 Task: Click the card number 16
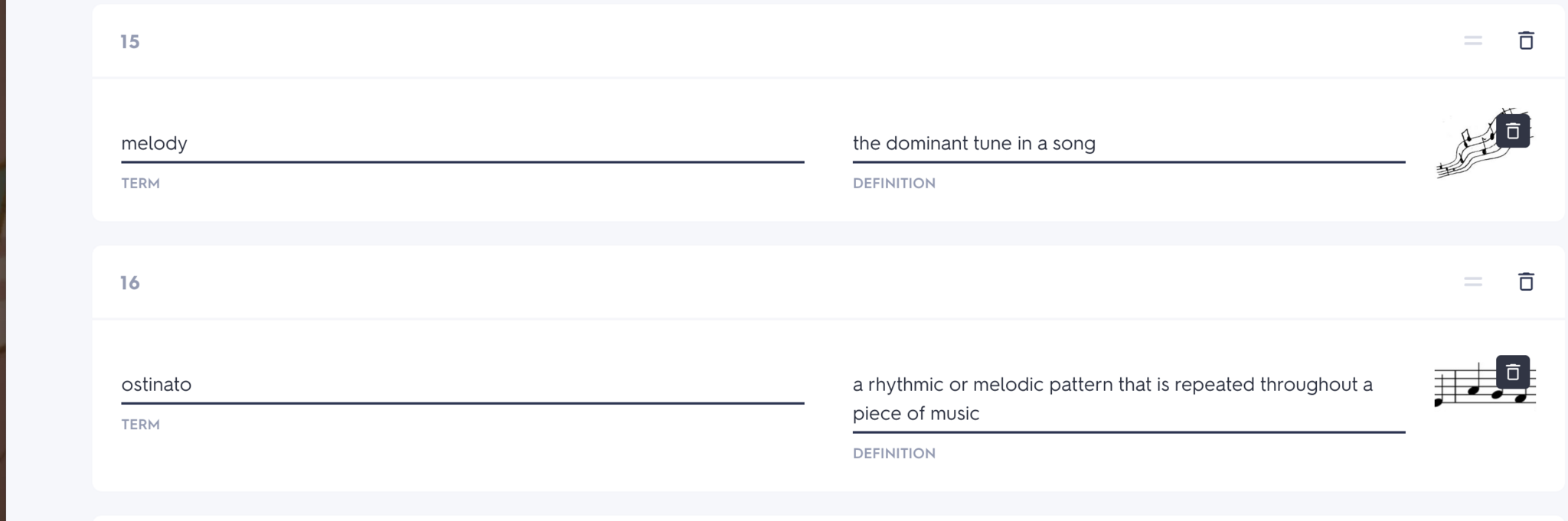point(130,283)
